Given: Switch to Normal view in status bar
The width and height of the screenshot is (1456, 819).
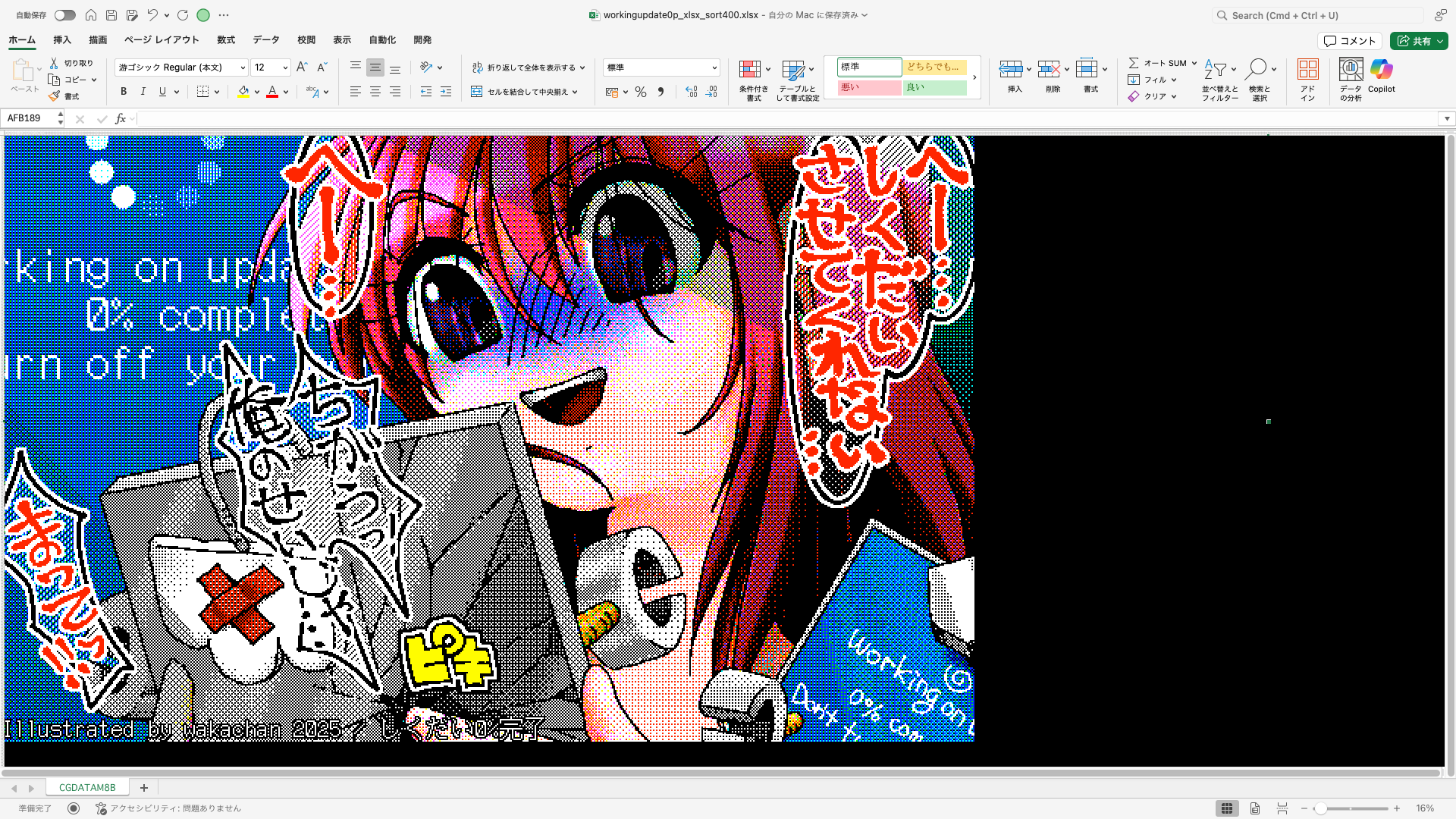Looking at the screenshot, I should pos(1226,808).
